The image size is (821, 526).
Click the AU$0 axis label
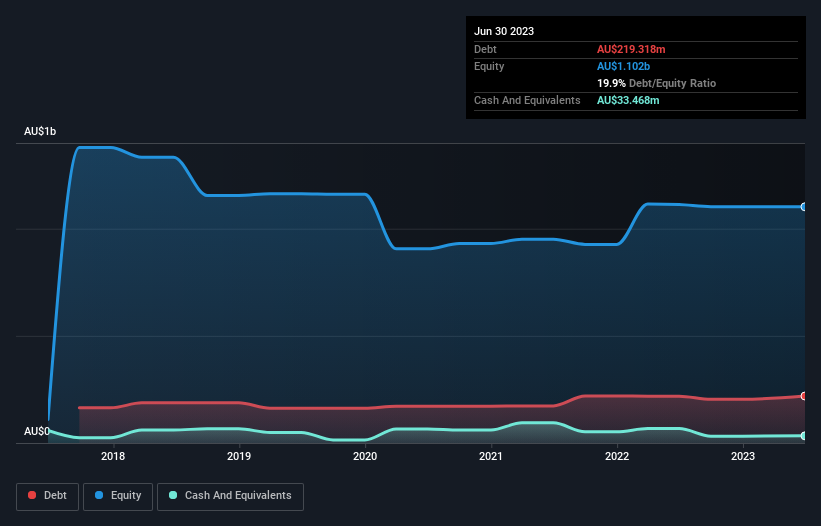click(37, 431)
